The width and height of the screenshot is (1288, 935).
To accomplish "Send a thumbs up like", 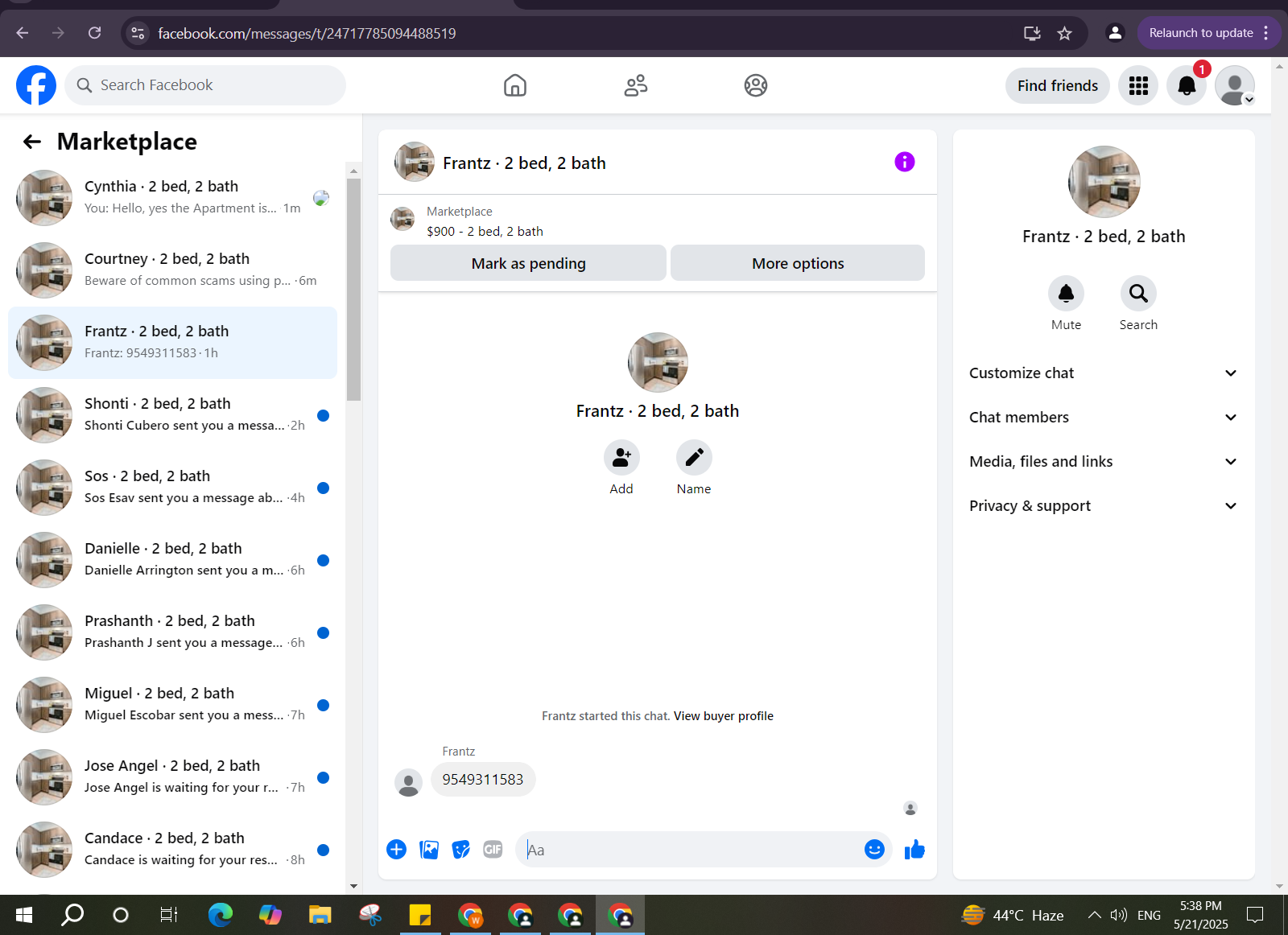I will (x=914, y=850).
